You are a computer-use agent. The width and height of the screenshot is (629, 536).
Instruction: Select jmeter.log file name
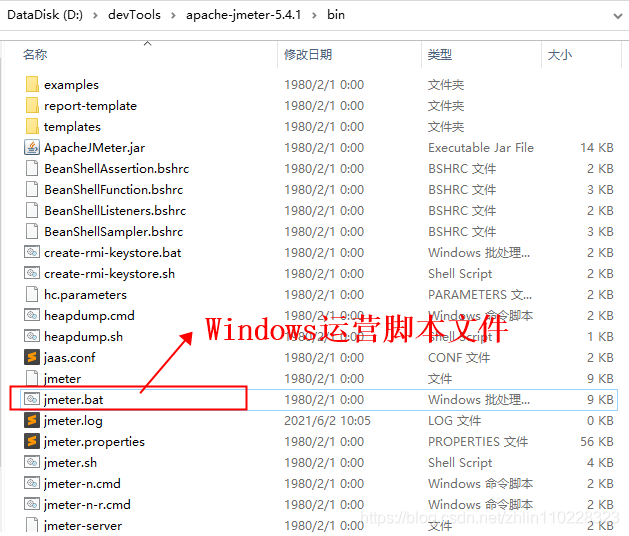point(73,420)
